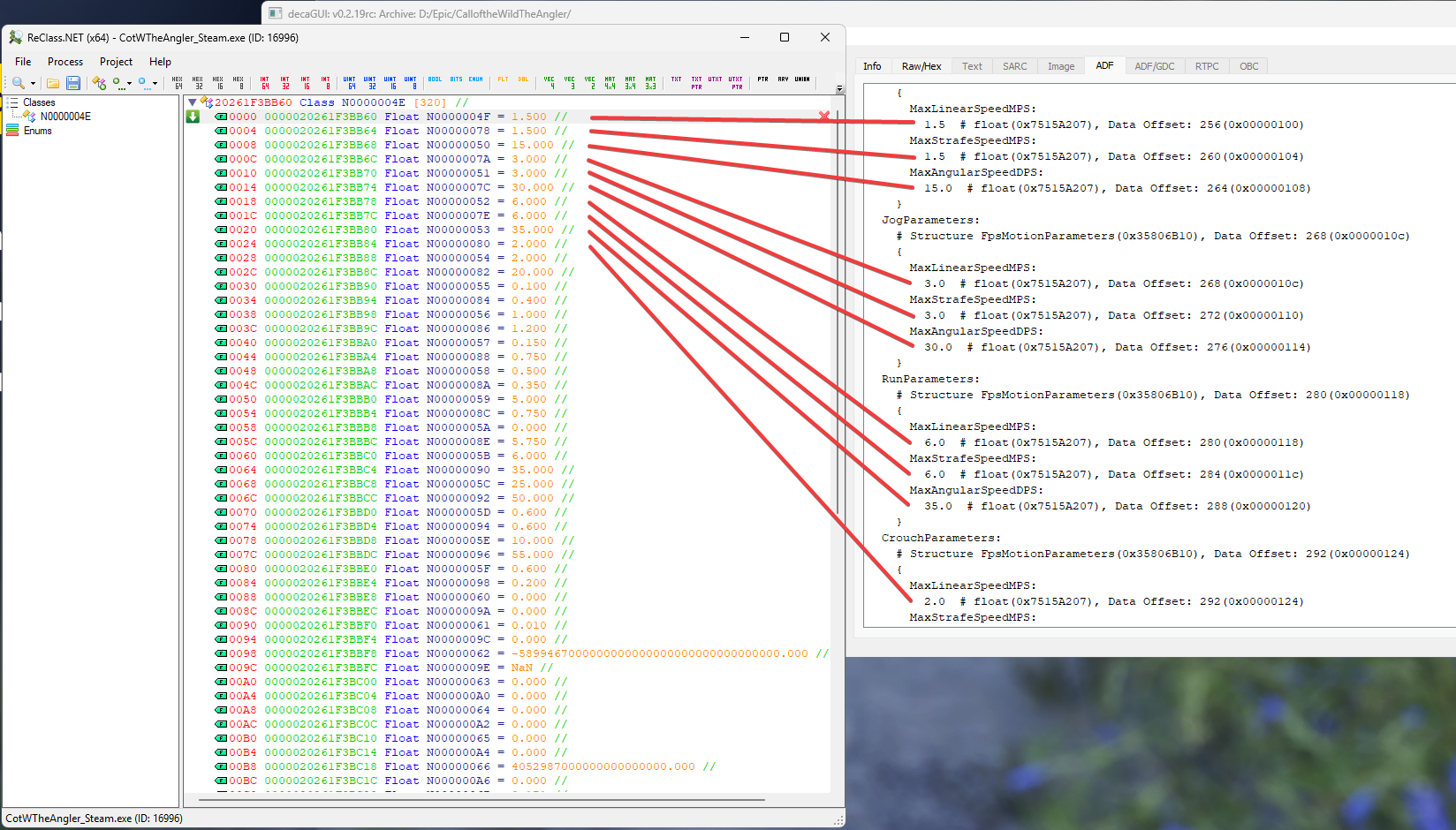Select the DBL double node type

click(x=523, y=79)
